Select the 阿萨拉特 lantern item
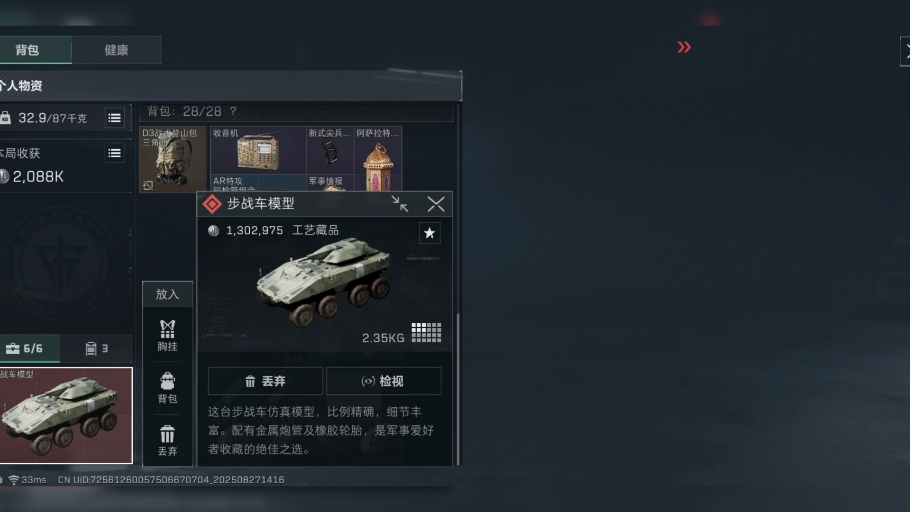Viewport: 910px width, 512px height. [x=378, y=159]
